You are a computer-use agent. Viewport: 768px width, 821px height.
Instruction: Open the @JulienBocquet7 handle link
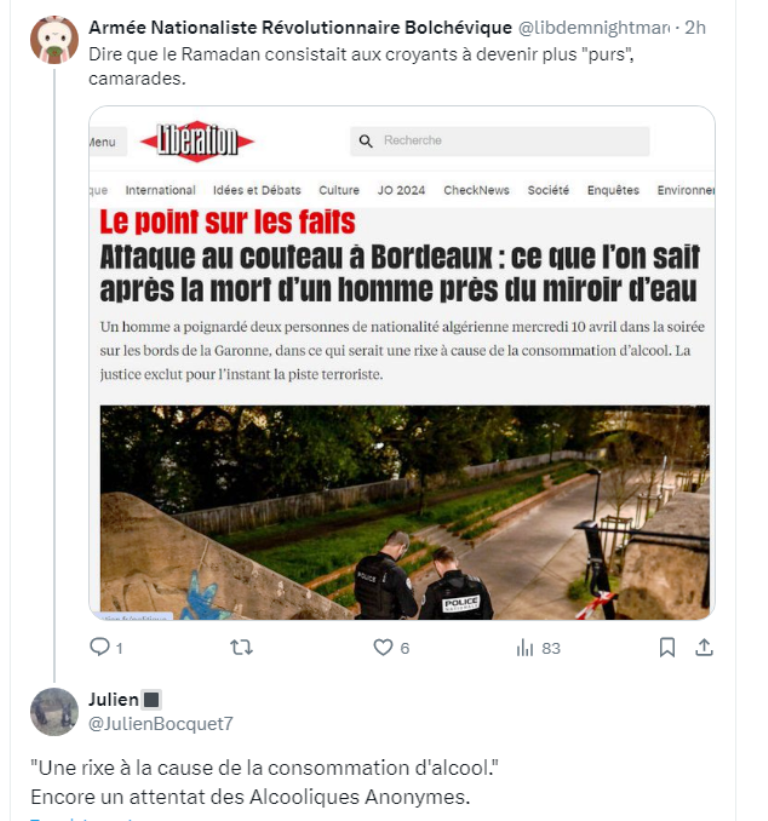(161, 724)
